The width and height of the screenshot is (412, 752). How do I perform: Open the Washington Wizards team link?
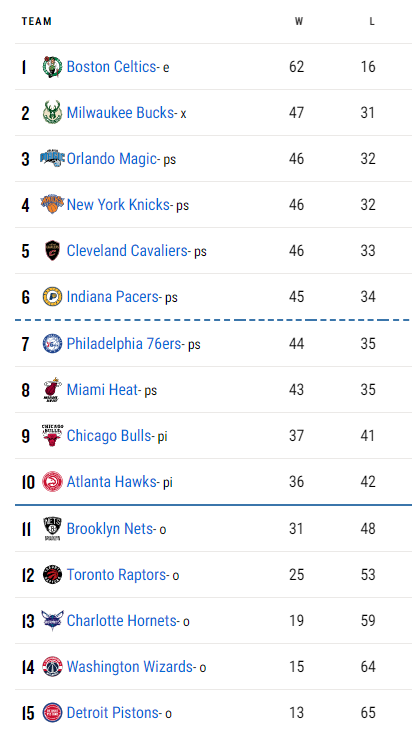point(130,667)
